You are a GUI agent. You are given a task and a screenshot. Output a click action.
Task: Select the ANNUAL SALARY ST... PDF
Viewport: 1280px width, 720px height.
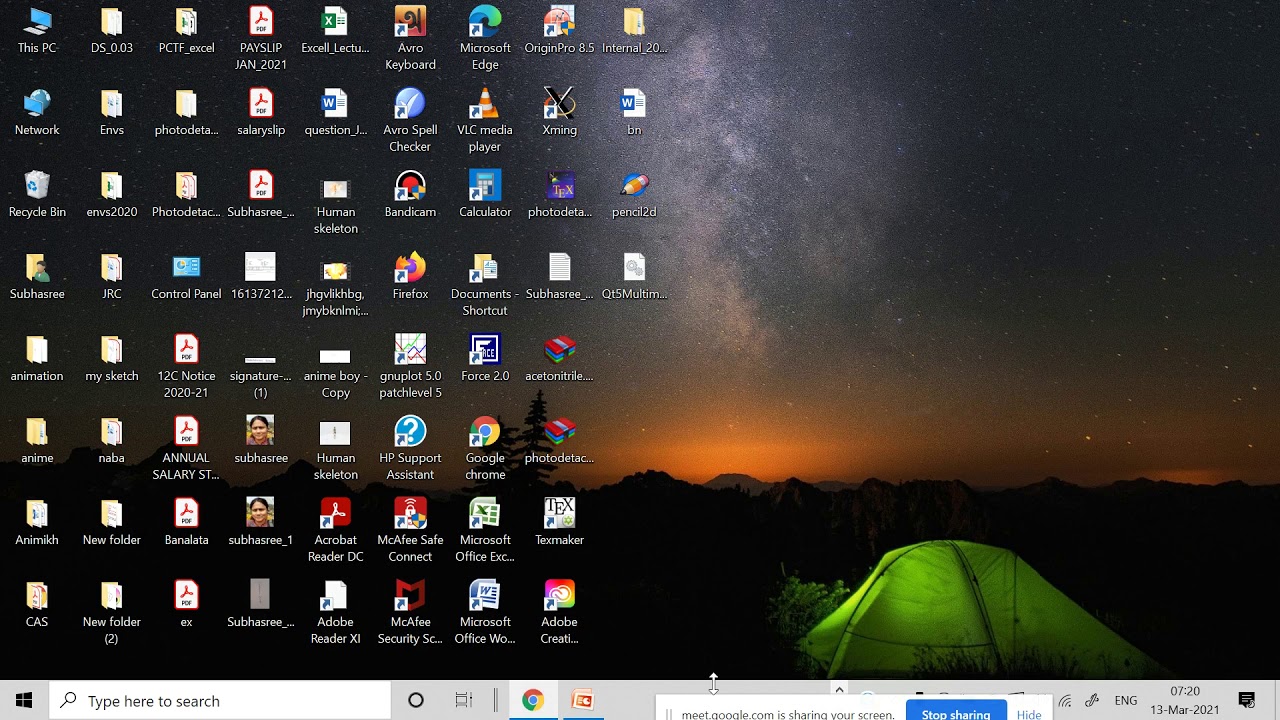pyautogui.click(x=186, y=449)
